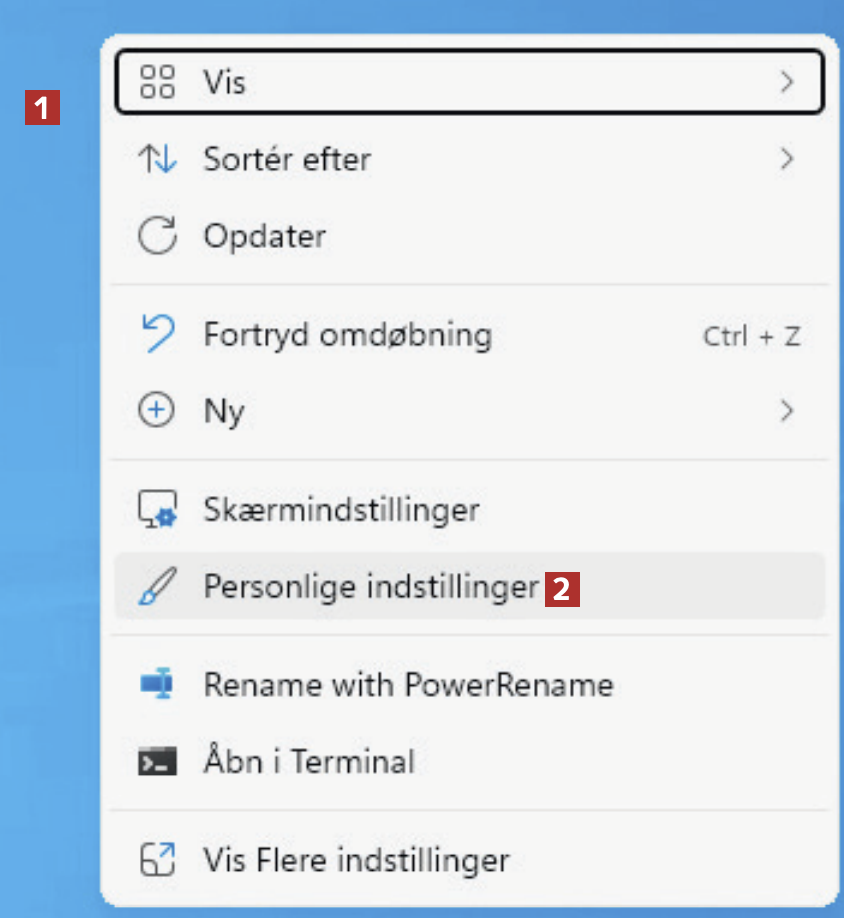Click the Sortér efter arrows icon
The image size is (844, 918).
tap(157, 159)
